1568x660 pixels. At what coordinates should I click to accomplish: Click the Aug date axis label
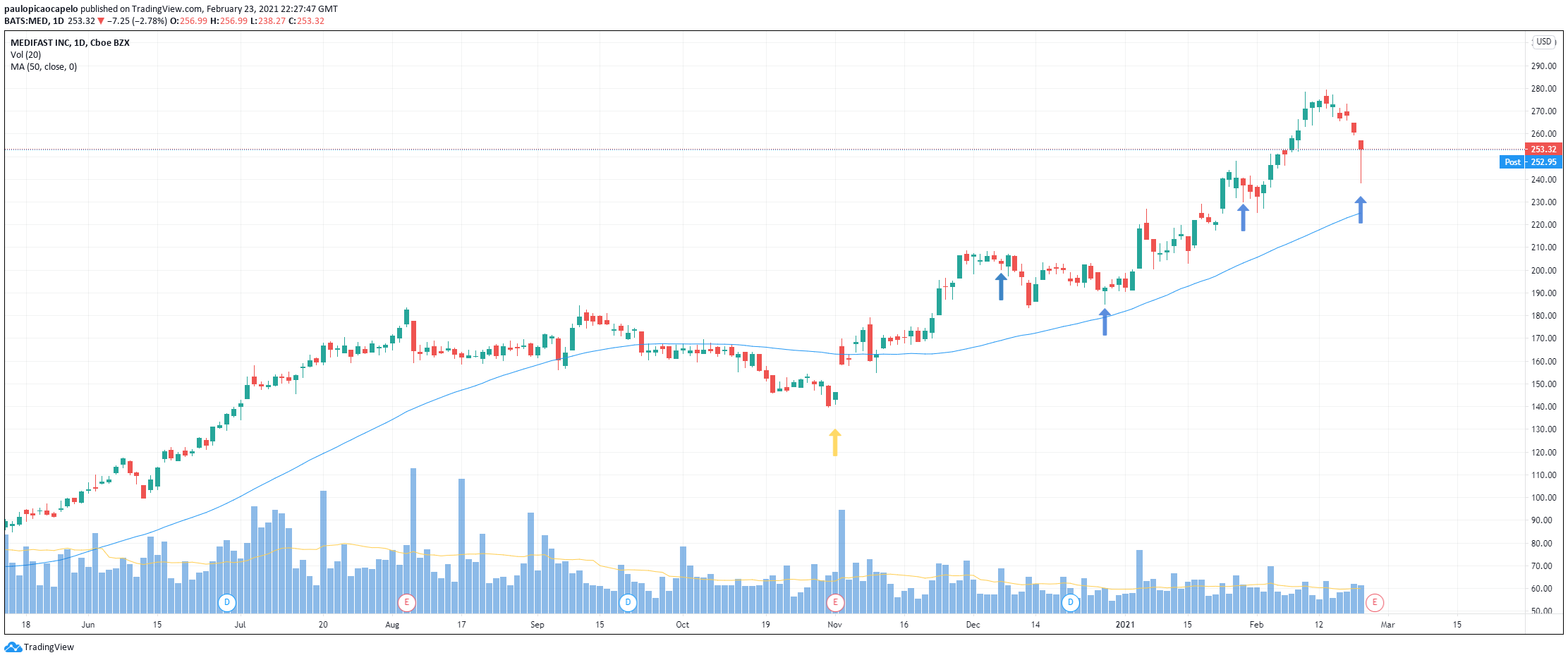tap(392, 625)
